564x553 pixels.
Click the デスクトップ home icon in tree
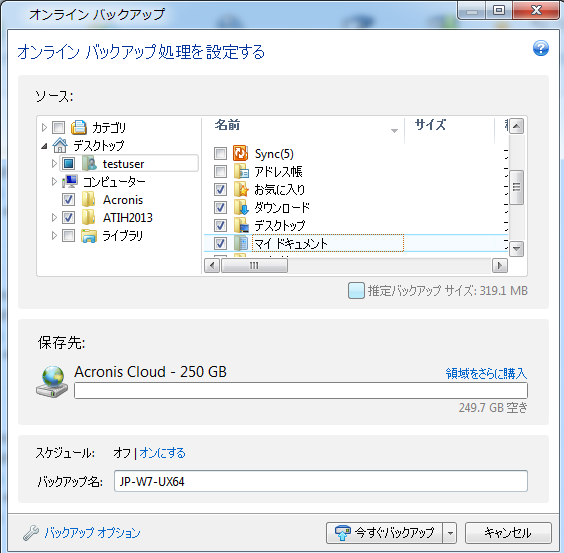60,145
